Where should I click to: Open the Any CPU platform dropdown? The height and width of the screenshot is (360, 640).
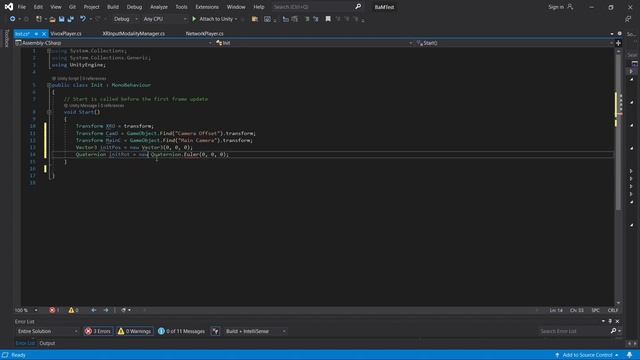[x=164, y=19]
